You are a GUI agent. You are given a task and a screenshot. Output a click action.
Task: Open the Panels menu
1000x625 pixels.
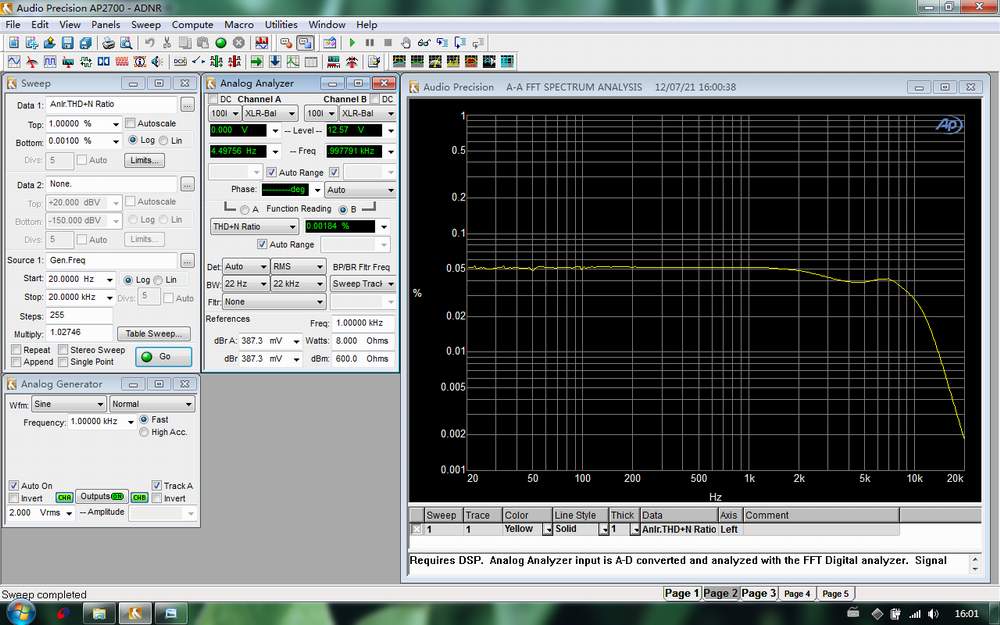point(105,24)
